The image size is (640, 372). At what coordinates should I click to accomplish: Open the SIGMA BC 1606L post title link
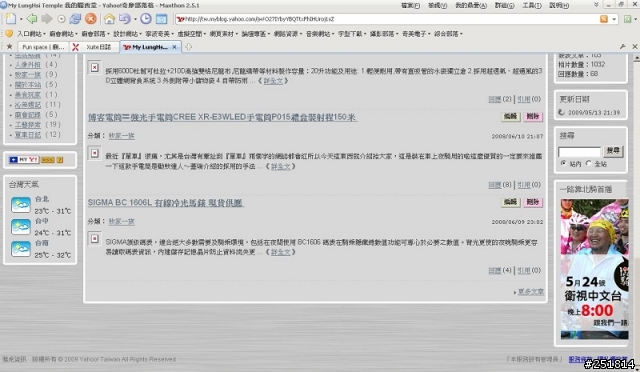[165, 203]
